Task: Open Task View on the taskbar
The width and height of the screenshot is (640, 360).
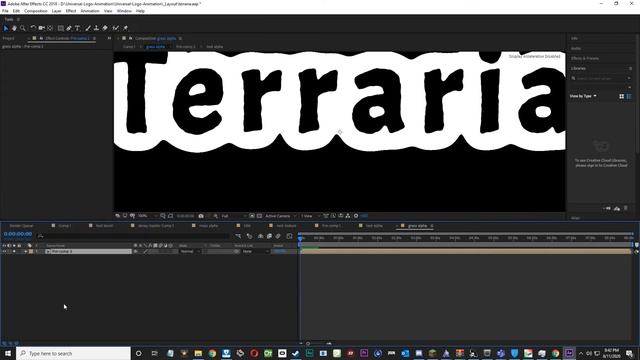Action: (x=154, y=353)
